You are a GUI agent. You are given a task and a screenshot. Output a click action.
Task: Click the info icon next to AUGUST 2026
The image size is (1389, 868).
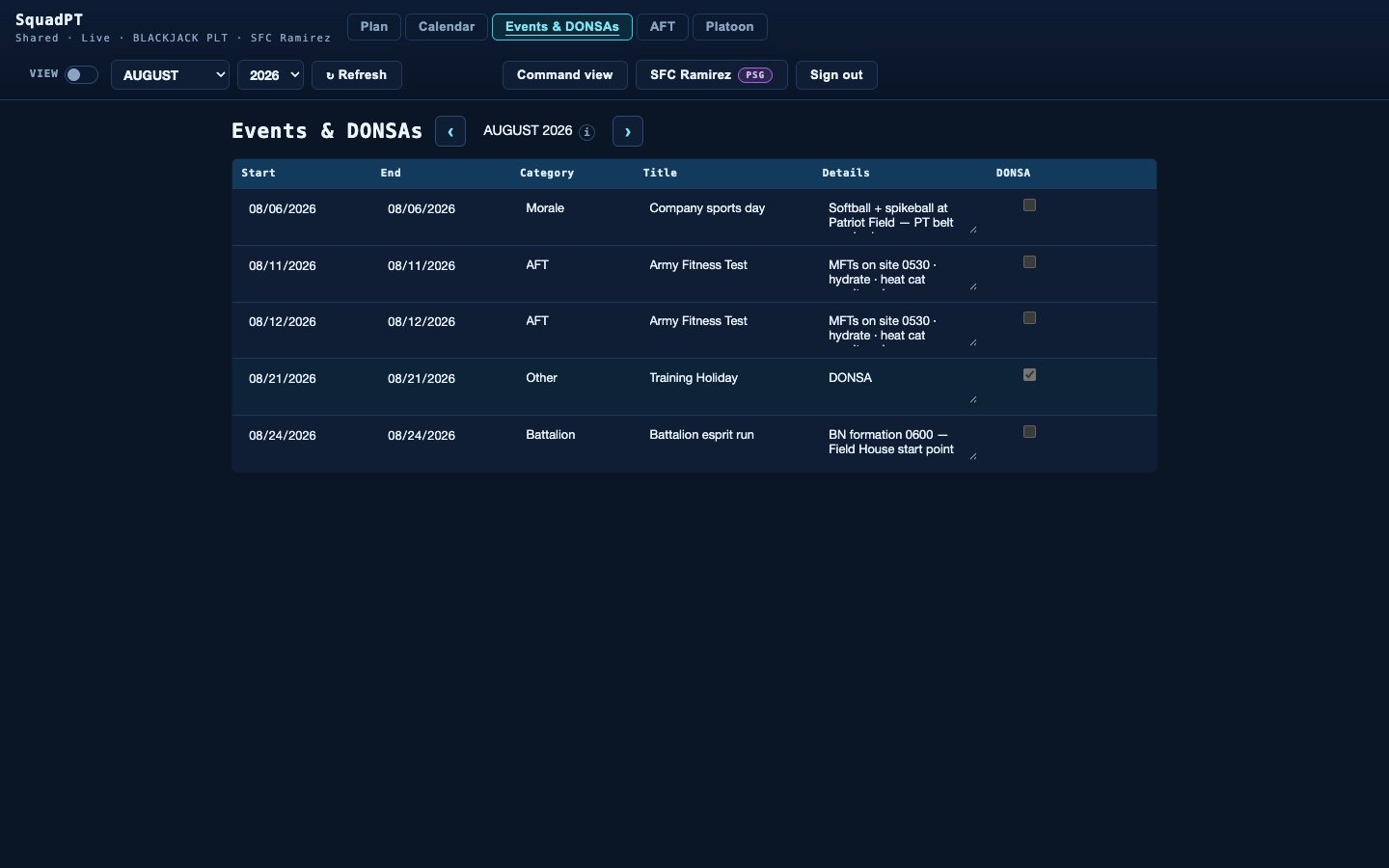point(586,132)
